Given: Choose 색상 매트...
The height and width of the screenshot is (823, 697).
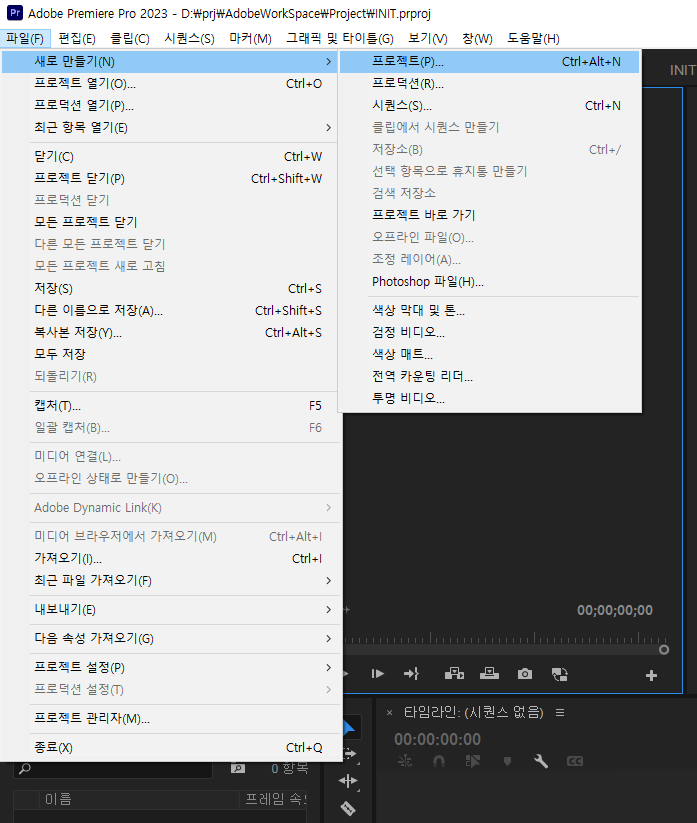Looking at the screenshot, I should click(489, 354).
